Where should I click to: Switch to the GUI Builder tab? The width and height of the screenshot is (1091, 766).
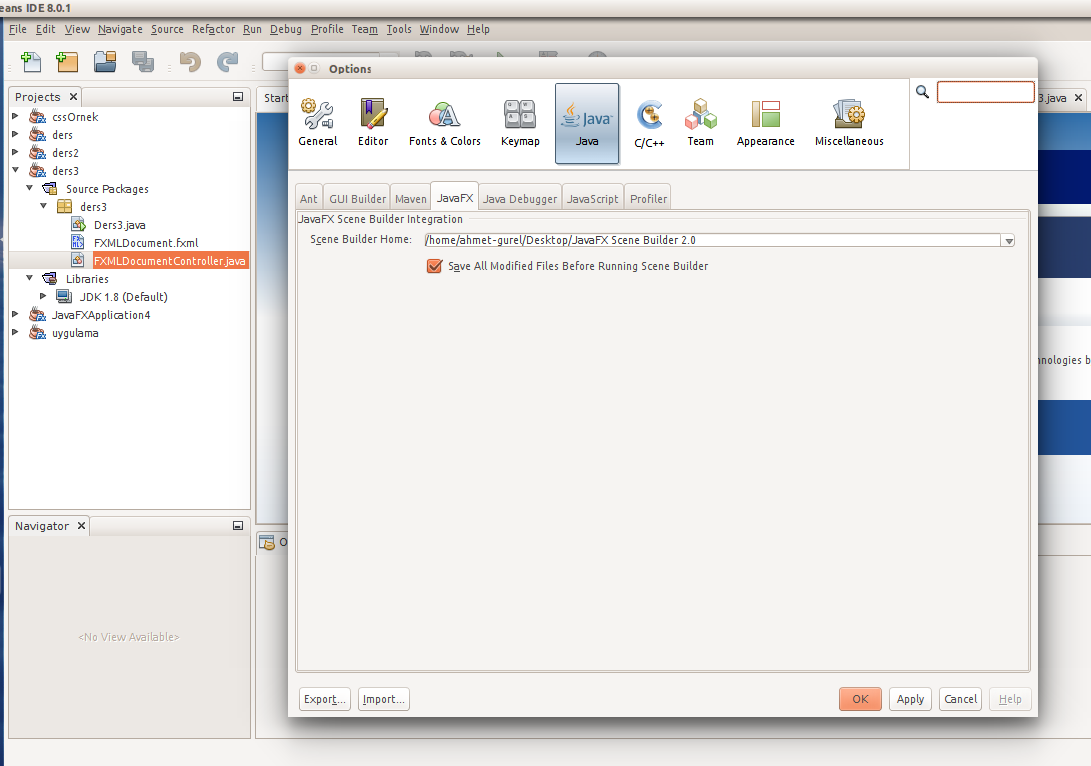click(357, 198)
